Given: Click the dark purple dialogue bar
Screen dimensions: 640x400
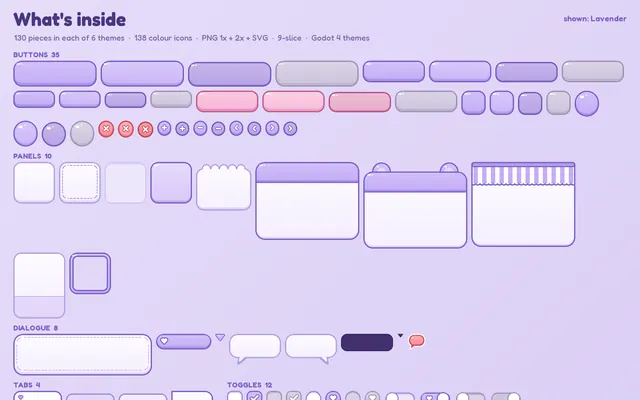Looking at the screenshot, I should point(367,342).
